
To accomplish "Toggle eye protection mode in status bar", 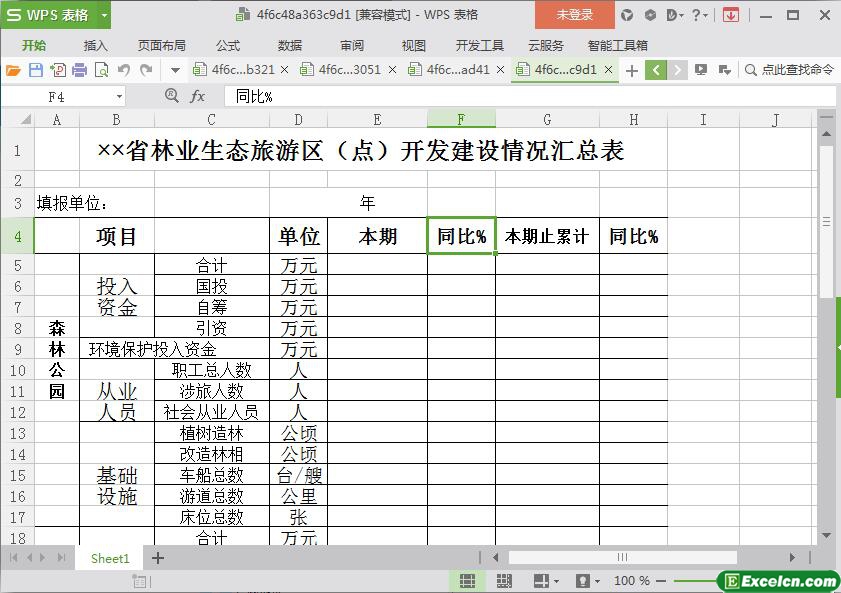I will point(582,581).
